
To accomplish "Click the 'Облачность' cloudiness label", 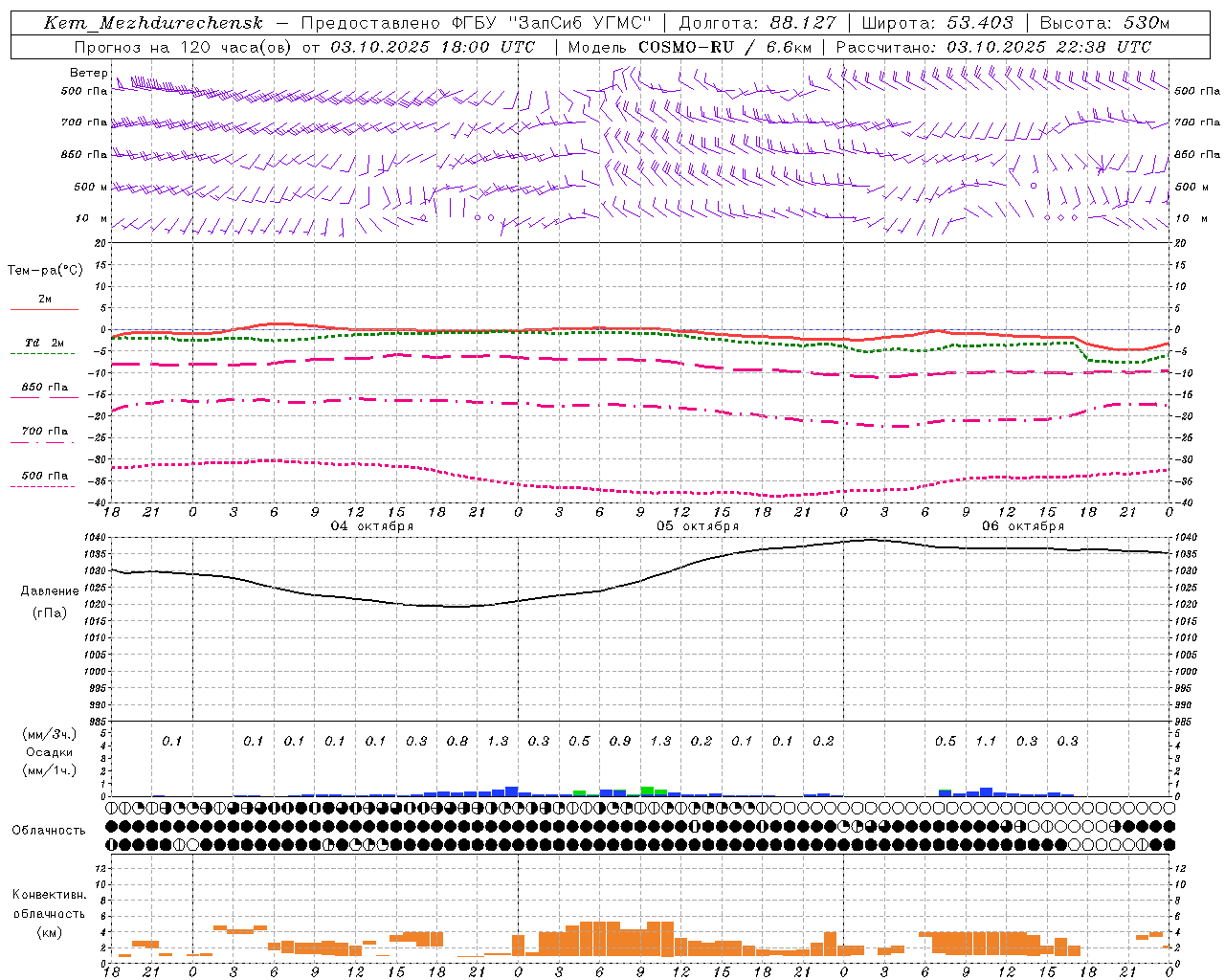I will coord(49,831).
